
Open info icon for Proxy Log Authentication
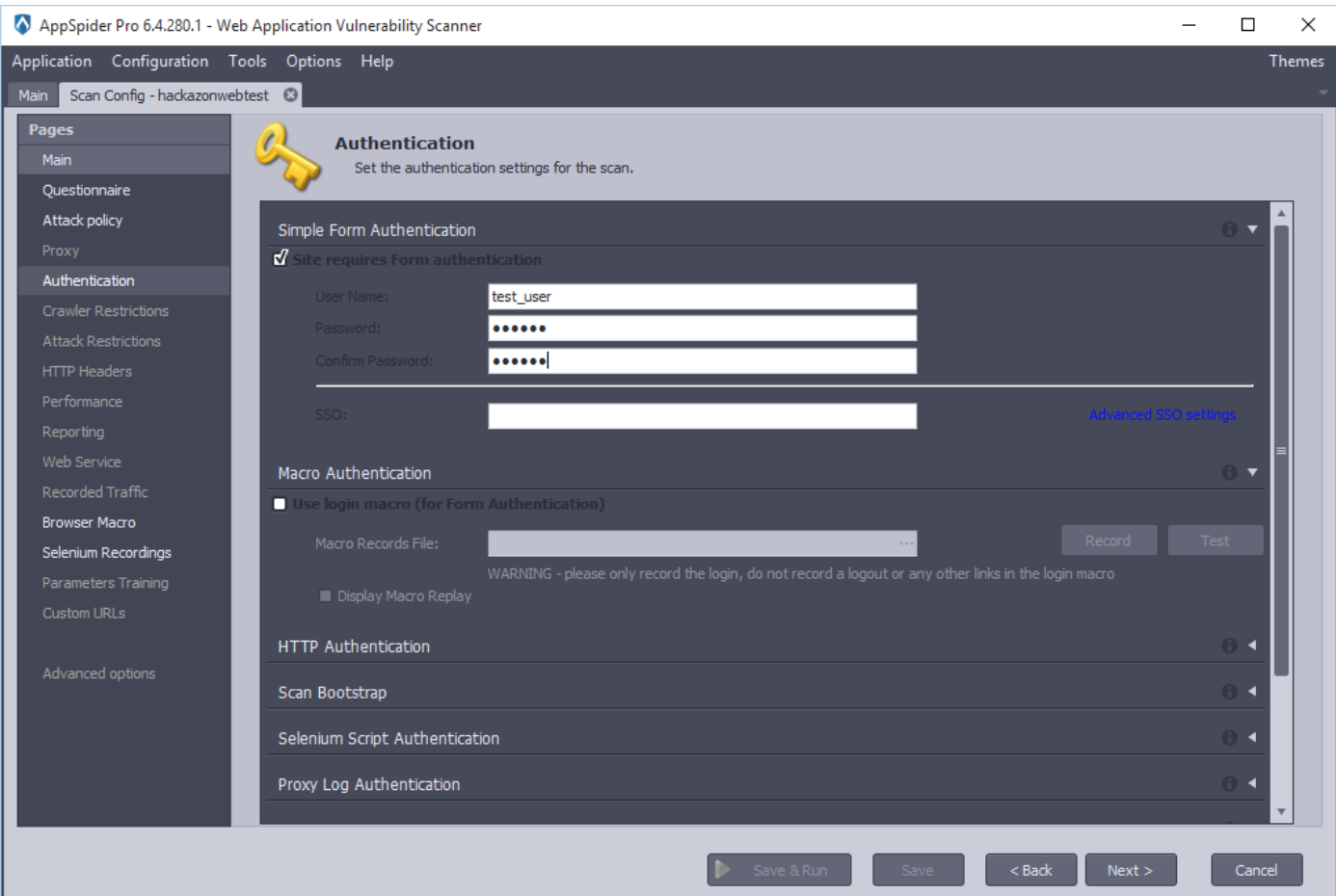pyautogui.click(x=1229, y=783)
